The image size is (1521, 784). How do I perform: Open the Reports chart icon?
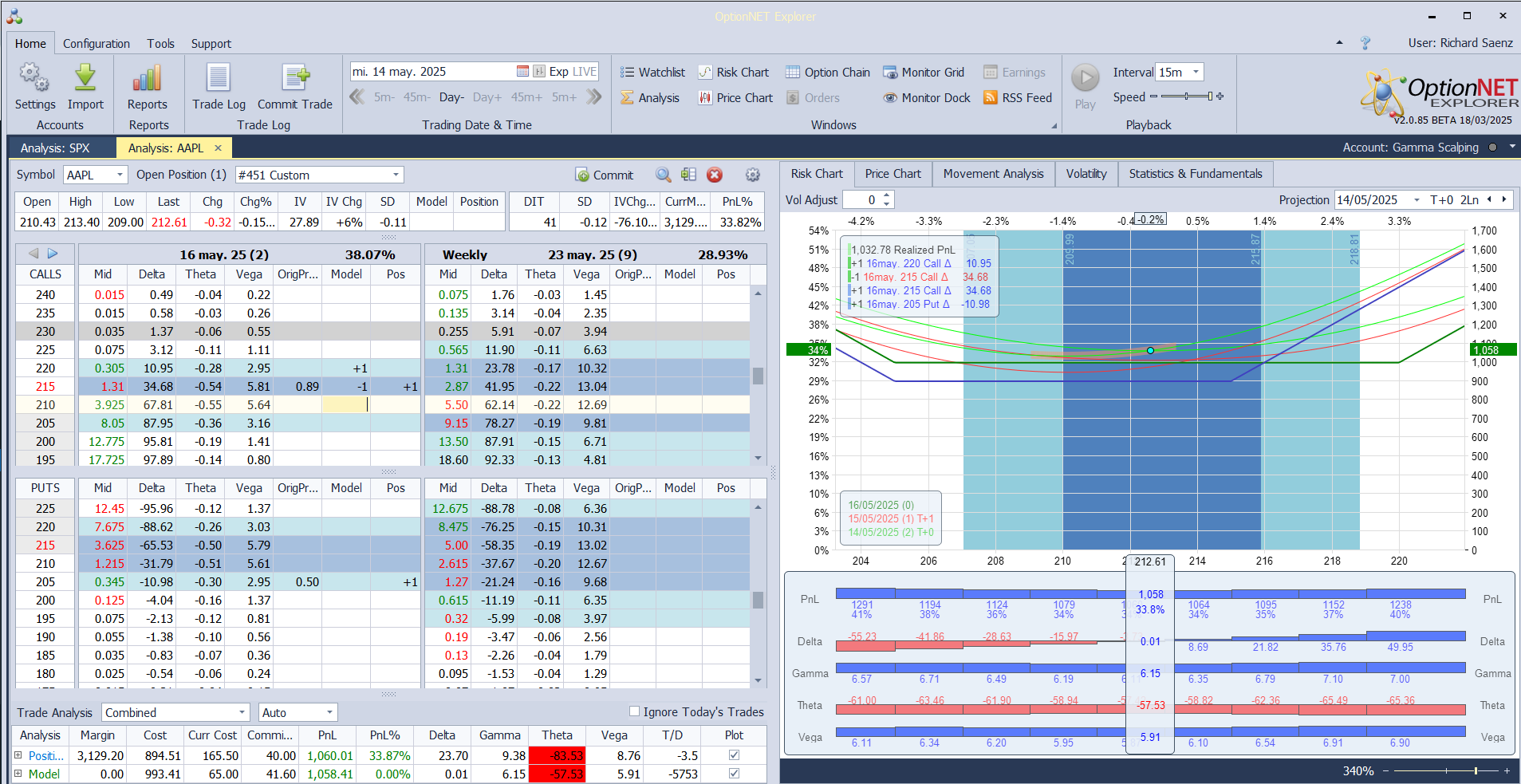pos(148,77)
